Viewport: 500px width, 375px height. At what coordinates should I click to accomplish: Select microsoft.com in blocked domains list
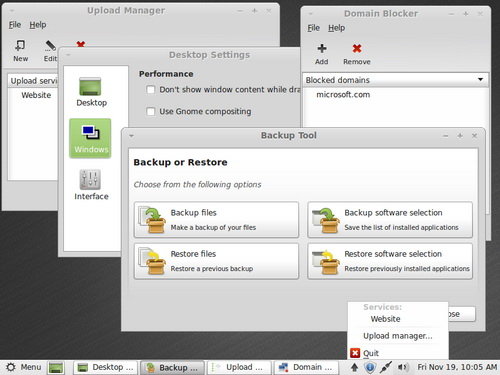click(x=343, y=95)
